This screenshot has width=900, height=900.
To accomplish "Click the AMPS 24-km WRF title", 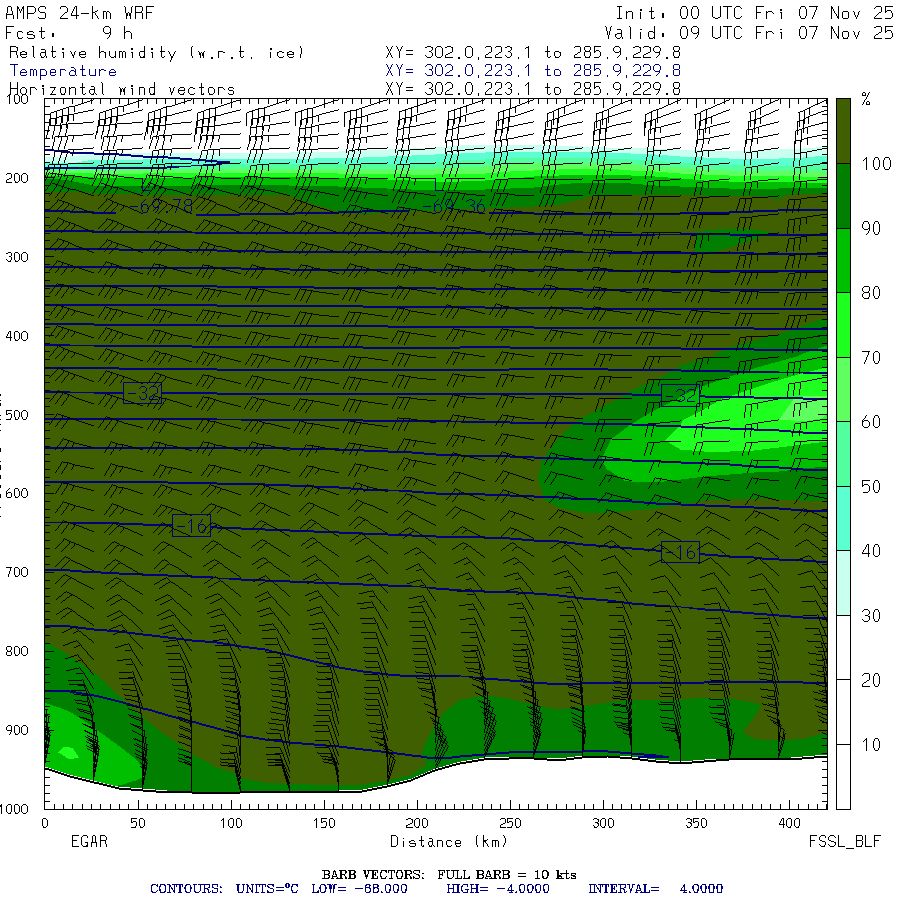I will point(77,13).
